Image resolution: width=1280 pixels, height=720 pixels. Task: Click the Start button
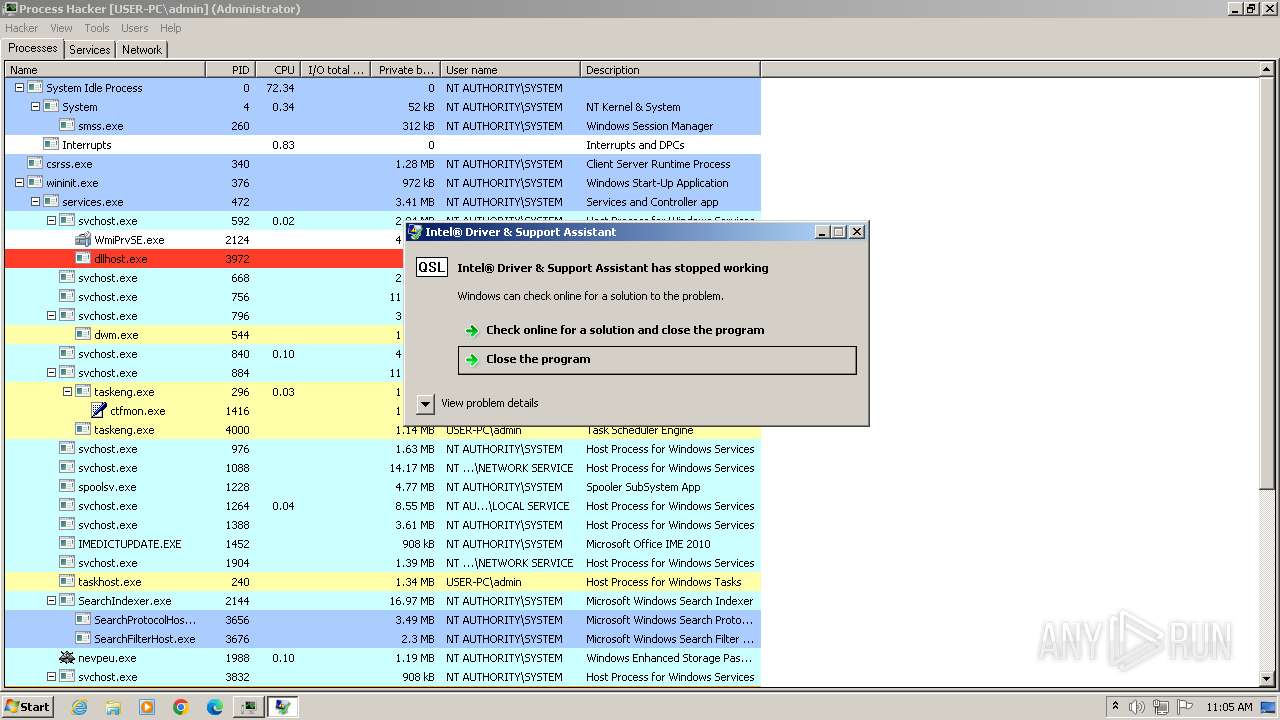[28, 707]
